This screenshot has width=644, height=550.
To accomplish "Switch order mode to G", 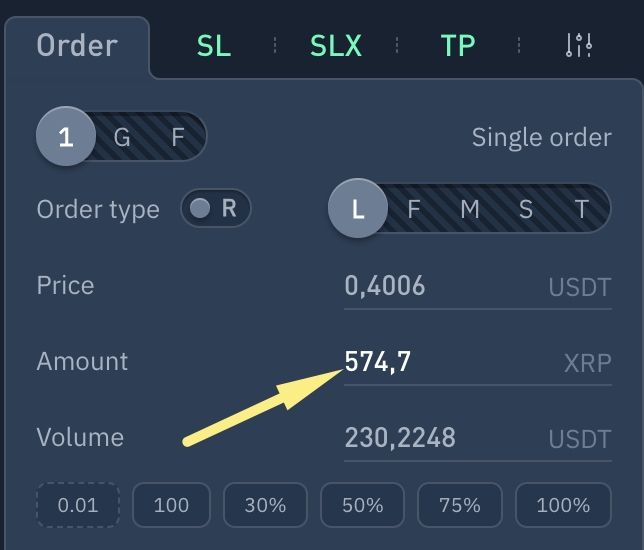I will click(x=122, y=137).
